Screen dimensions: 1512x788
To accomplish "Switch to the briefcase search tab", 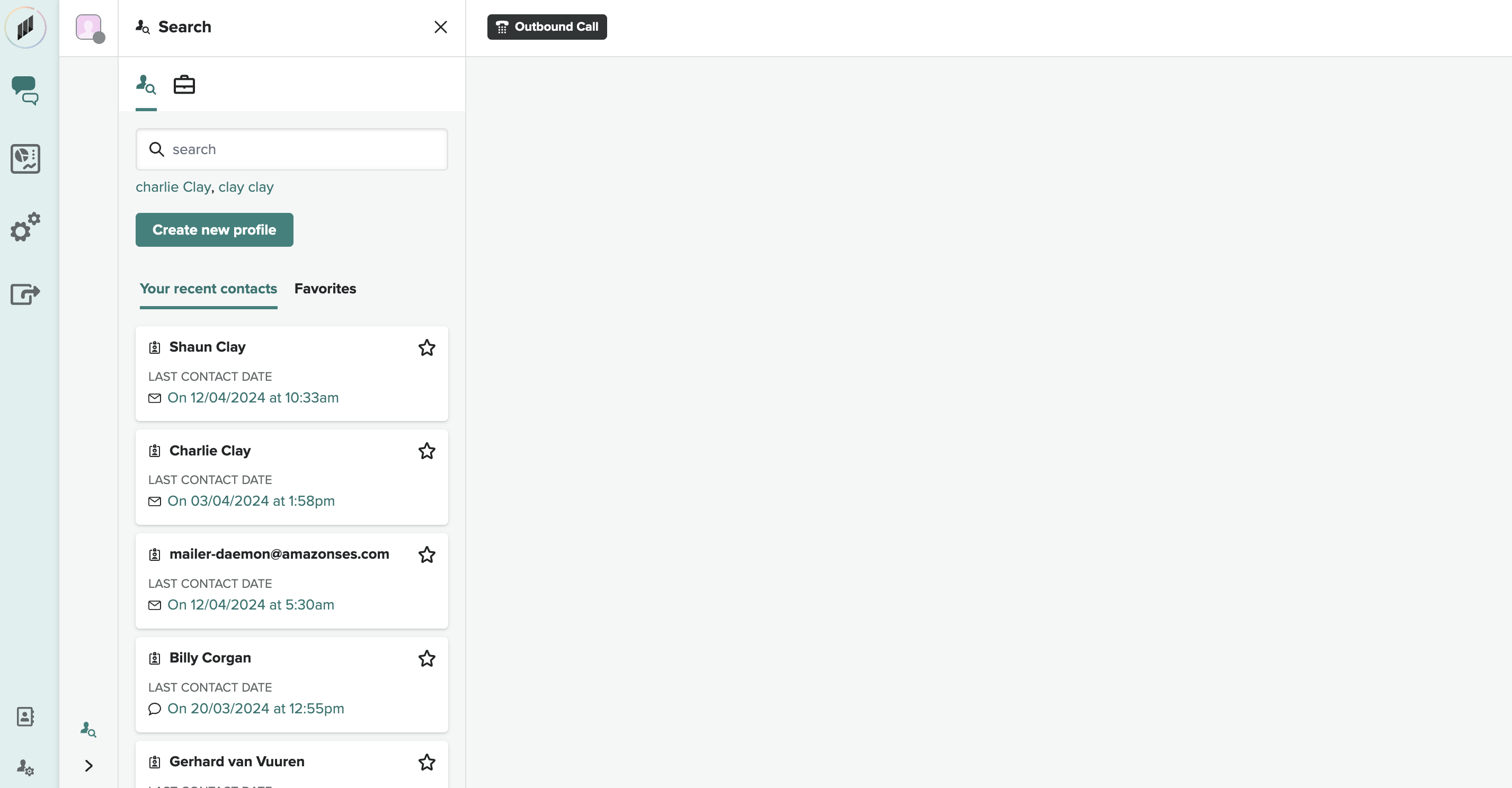I will pos(184,85).
